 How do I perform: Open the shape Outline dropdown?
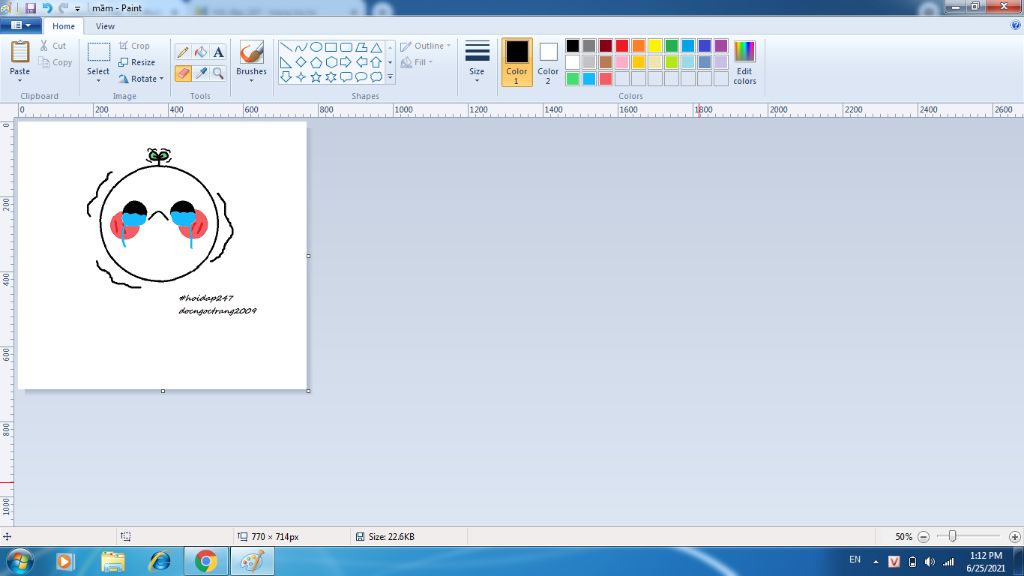(x=426, y=46)
